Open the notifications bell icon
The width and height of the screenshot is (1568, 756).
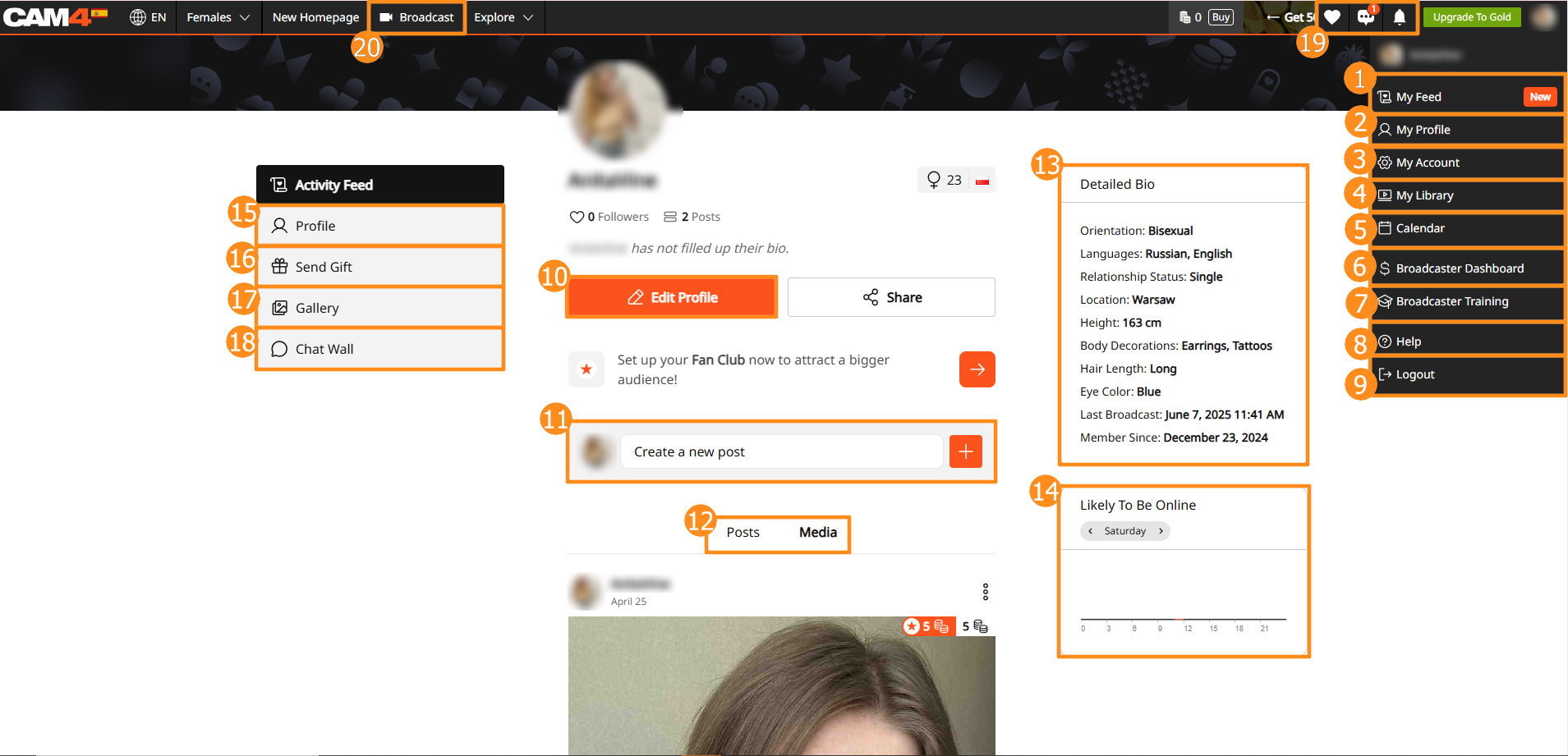(1400, 17)
